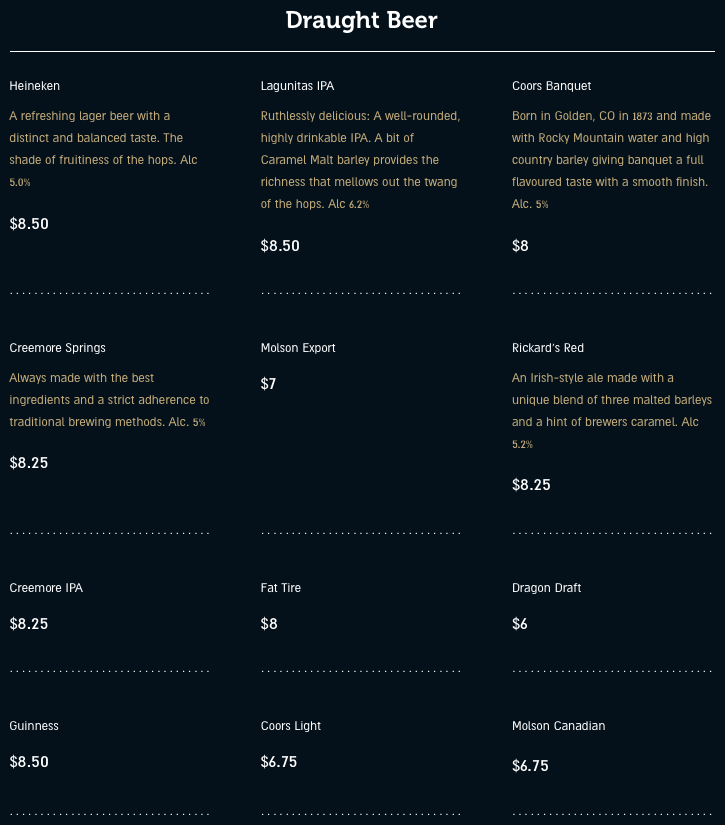The image size is (725, 825).
Task: Choose the Guinness beer name
Action: [34, 726]
